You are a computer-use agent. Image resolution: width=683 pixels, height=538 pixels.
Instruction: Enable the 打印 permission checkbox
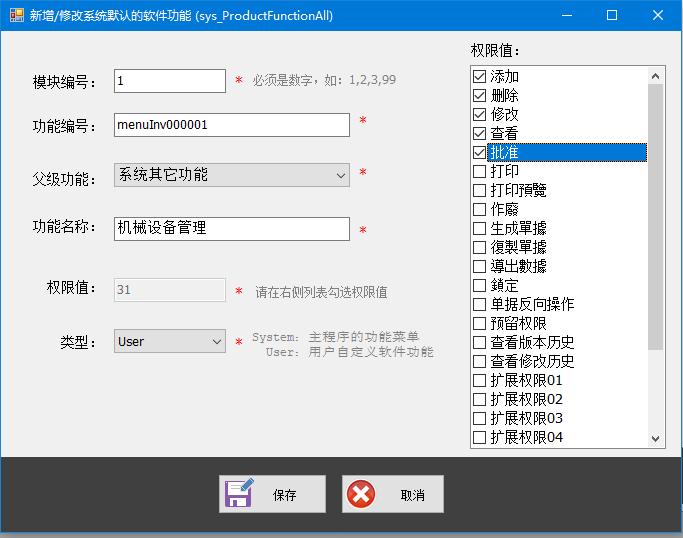tap(480, 171)
